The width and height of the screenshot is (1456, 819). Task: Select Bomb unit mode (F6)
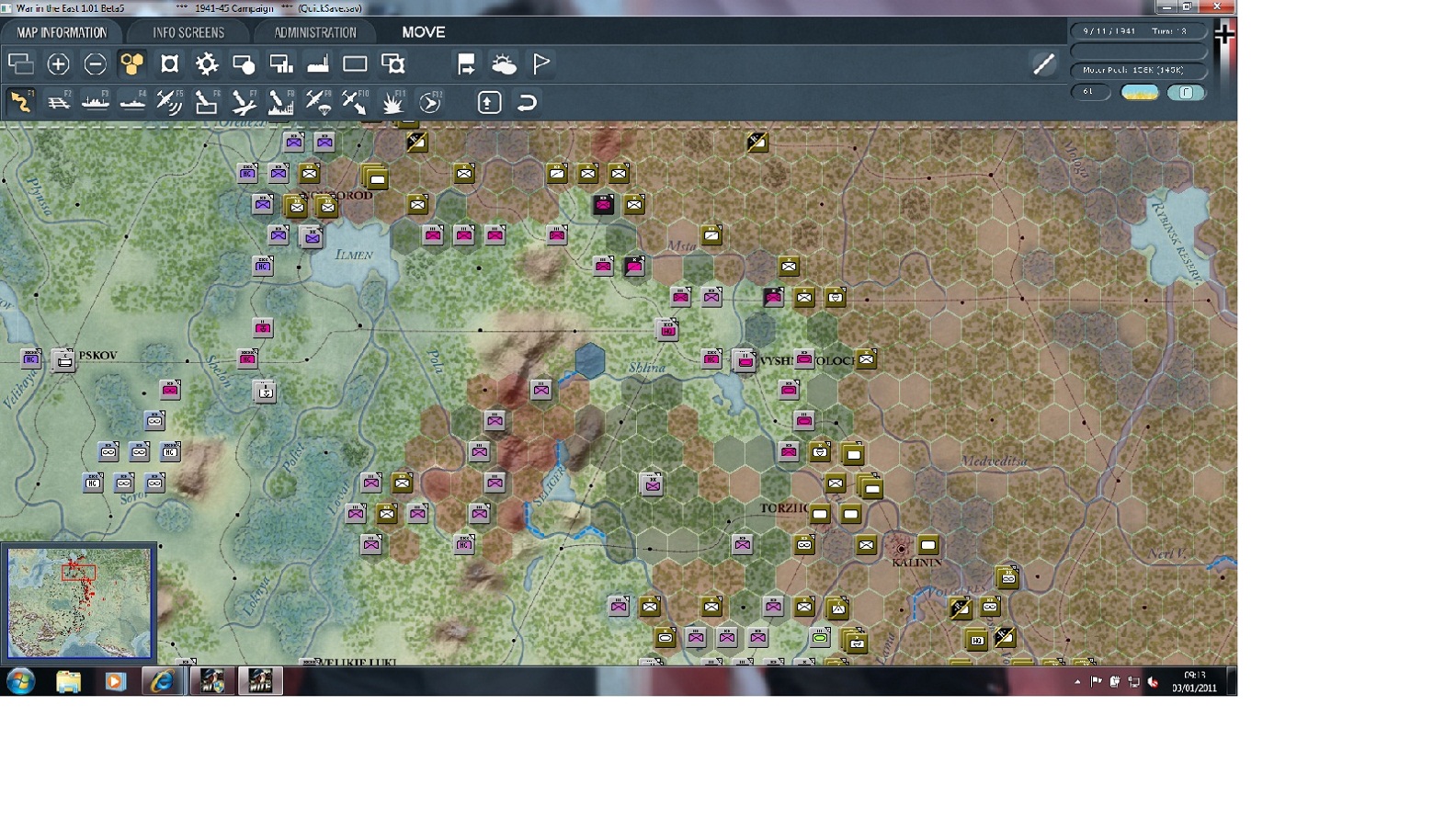(x=206, y=101)
